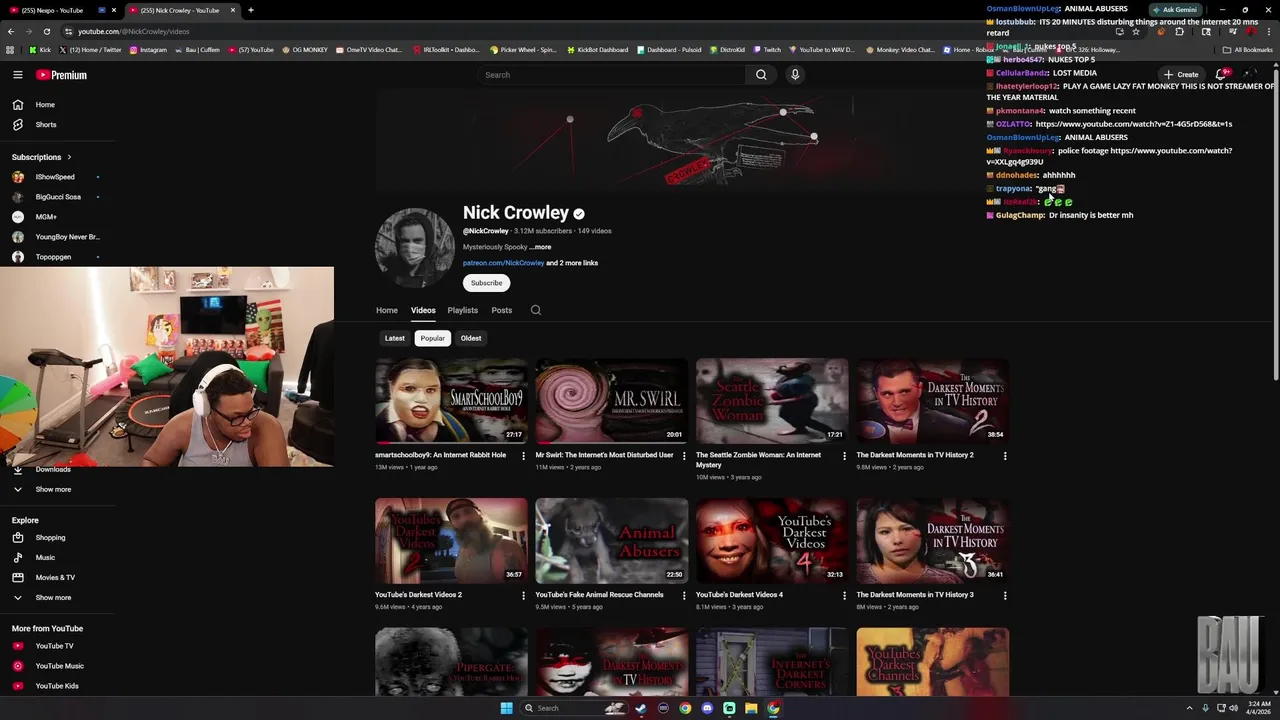This screenshot has height=720, width=1280.
Task: Open the KickBot Dashboard bookmark
Action: pos(597,49)
